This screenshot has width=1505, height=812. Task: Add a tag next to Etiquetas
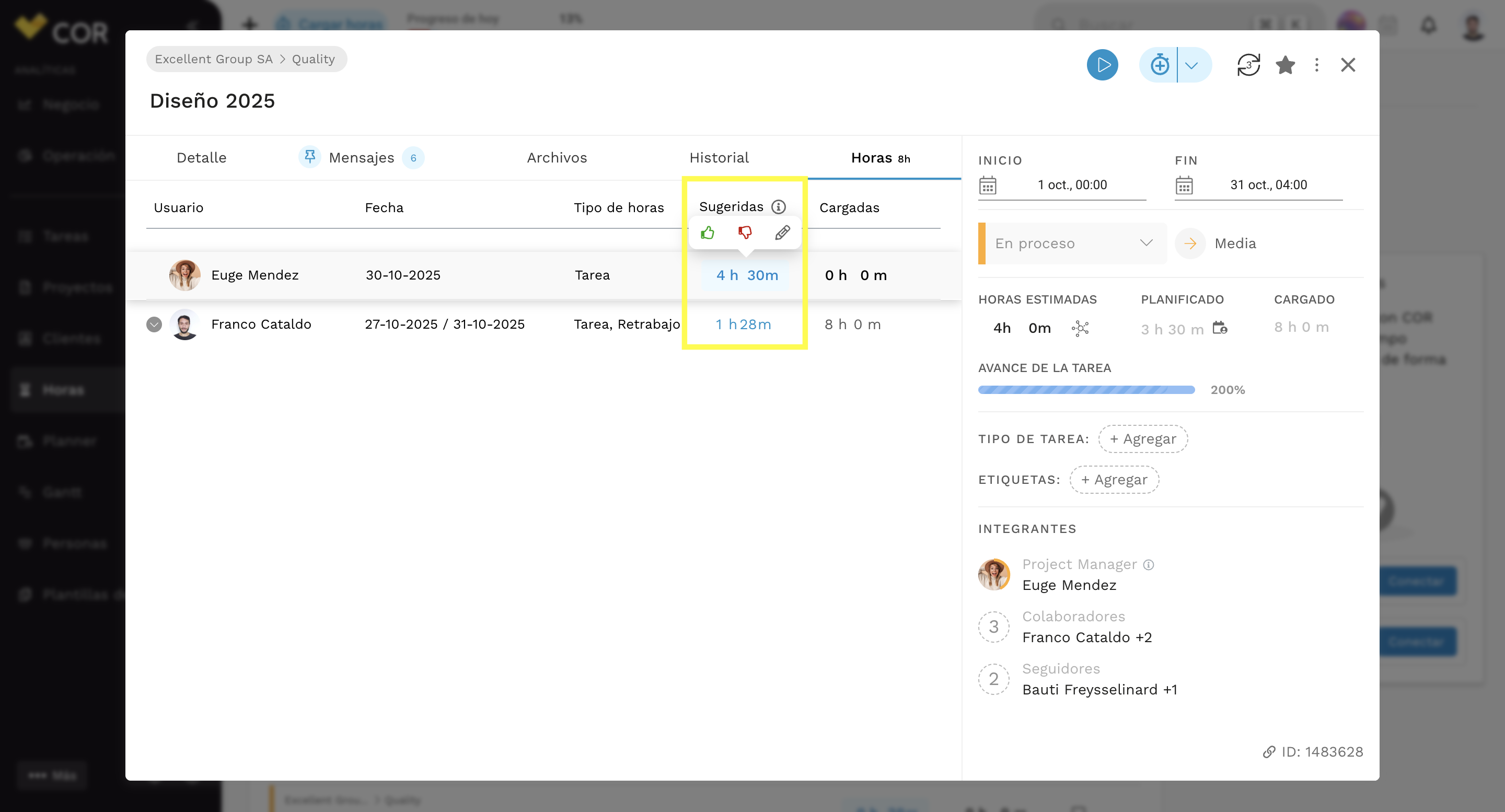(1114, 480)
